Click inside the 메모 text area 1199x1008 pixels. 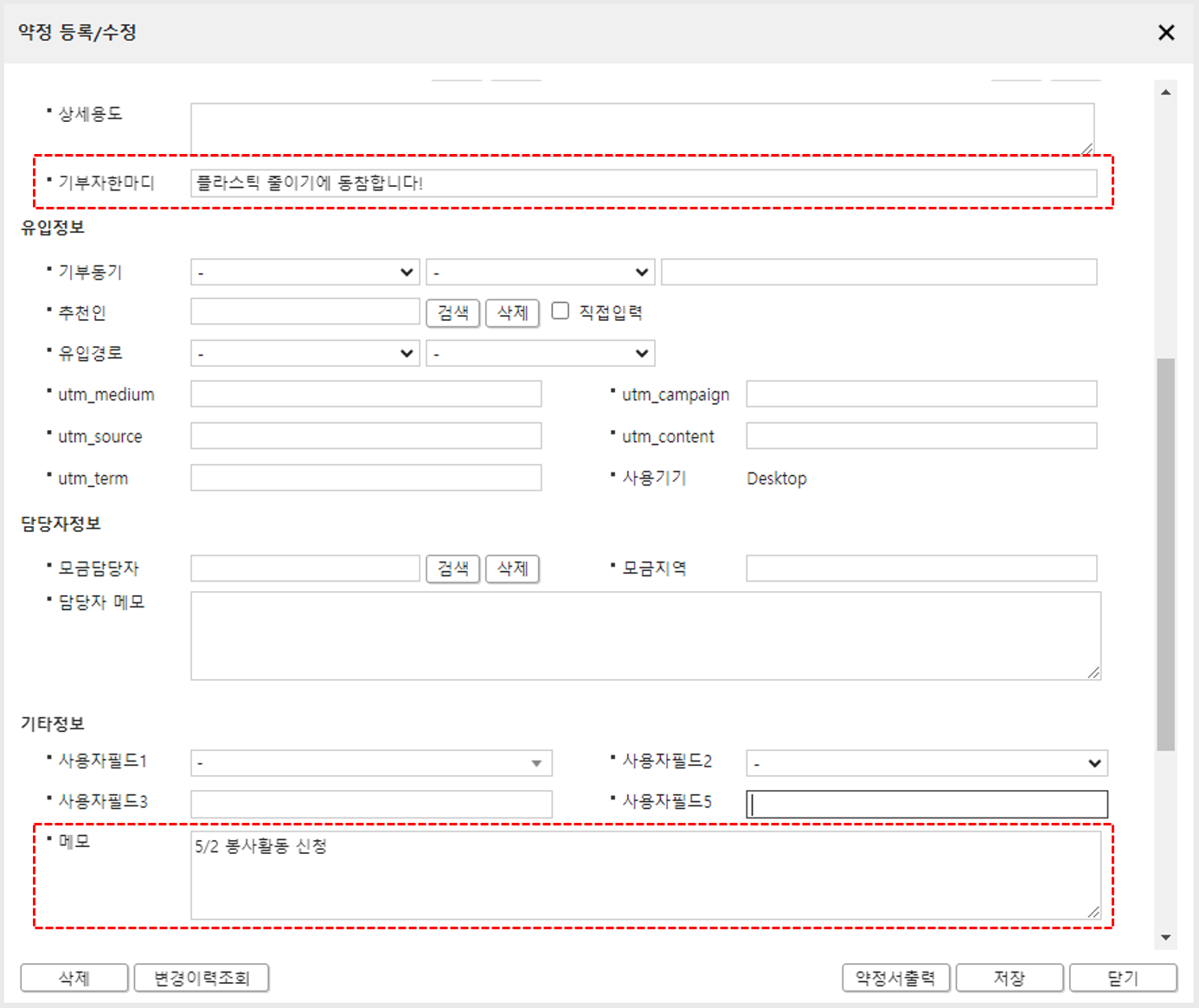click(x=644, y=874)
